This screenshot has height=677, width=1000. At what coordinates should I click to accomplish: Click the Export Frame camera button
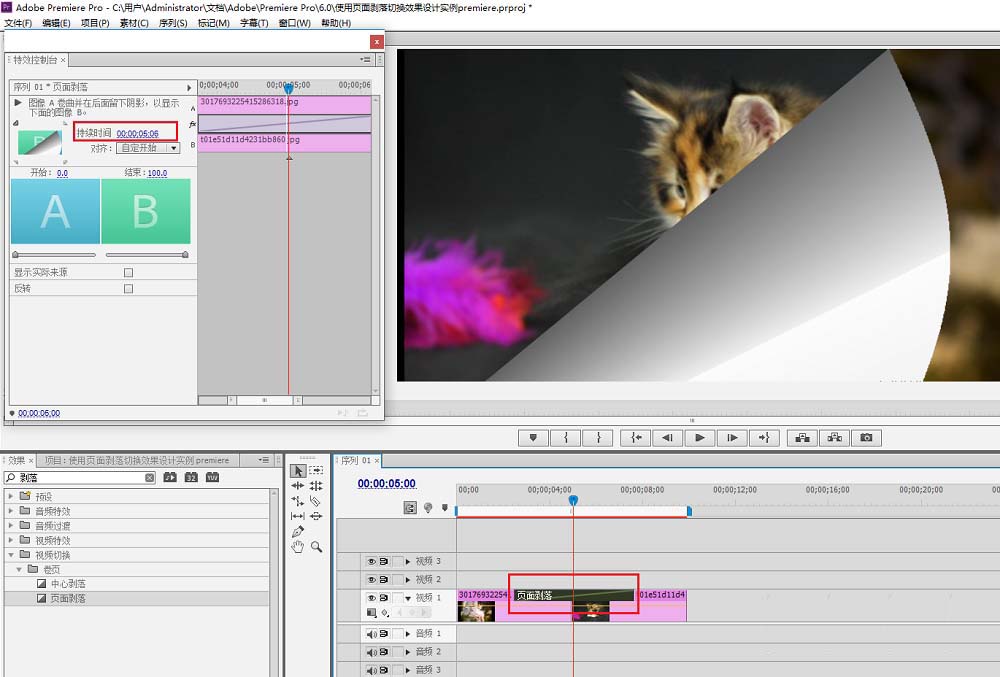point(866,437)
